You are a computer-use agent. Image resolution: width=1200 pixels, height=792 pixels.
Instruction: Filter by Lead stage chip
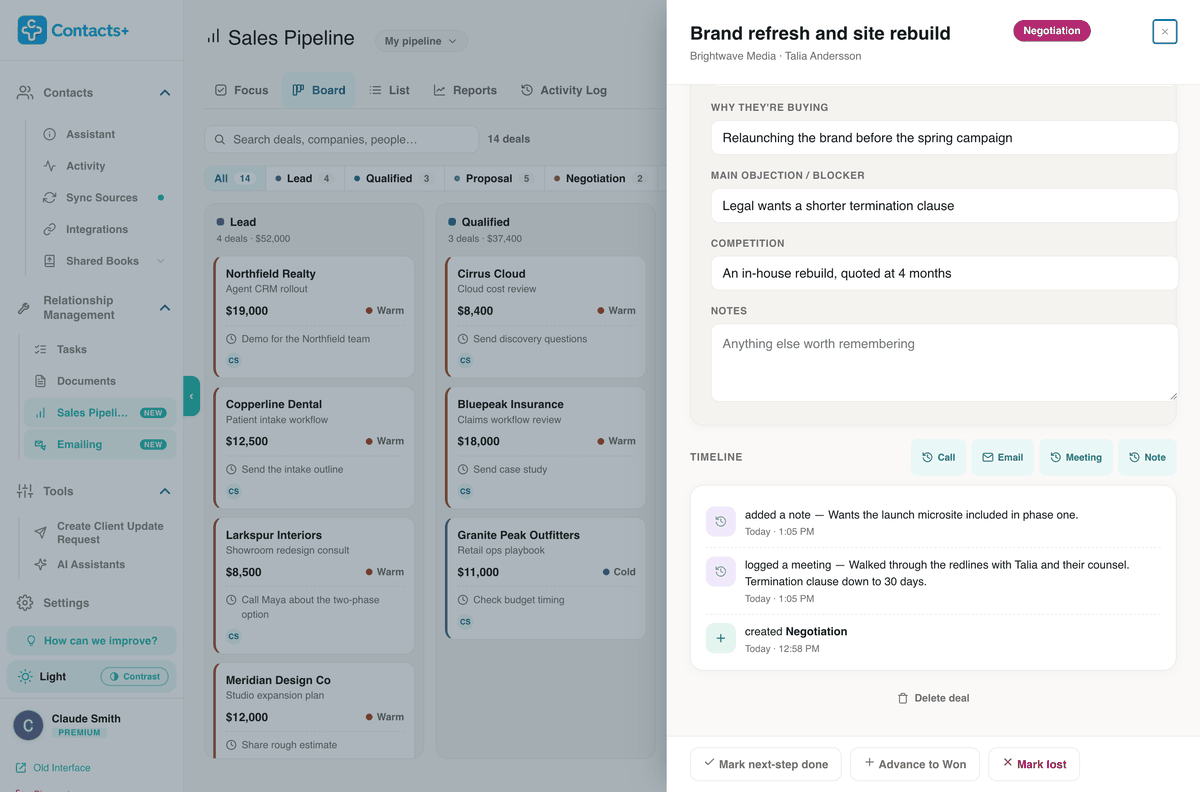tap(303, 178)
